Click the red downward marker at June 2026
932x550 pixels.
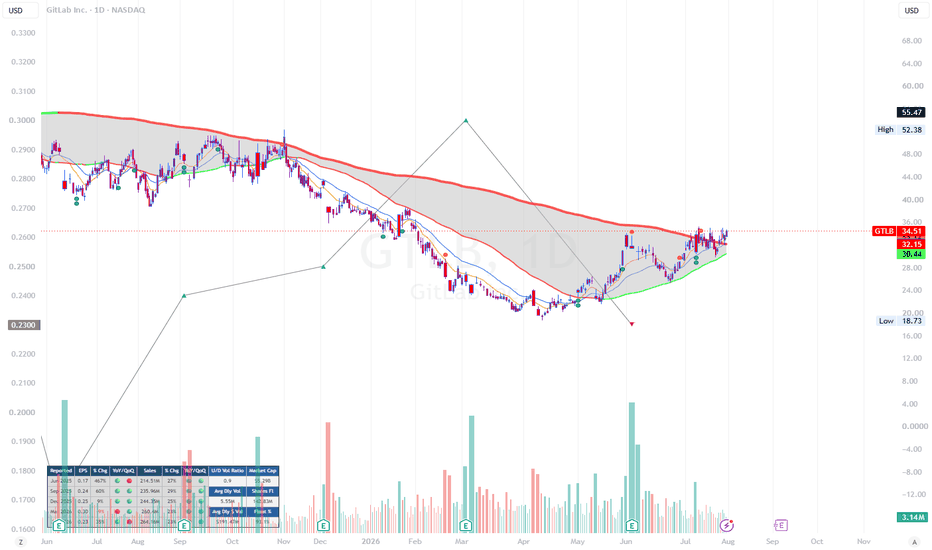632,323
